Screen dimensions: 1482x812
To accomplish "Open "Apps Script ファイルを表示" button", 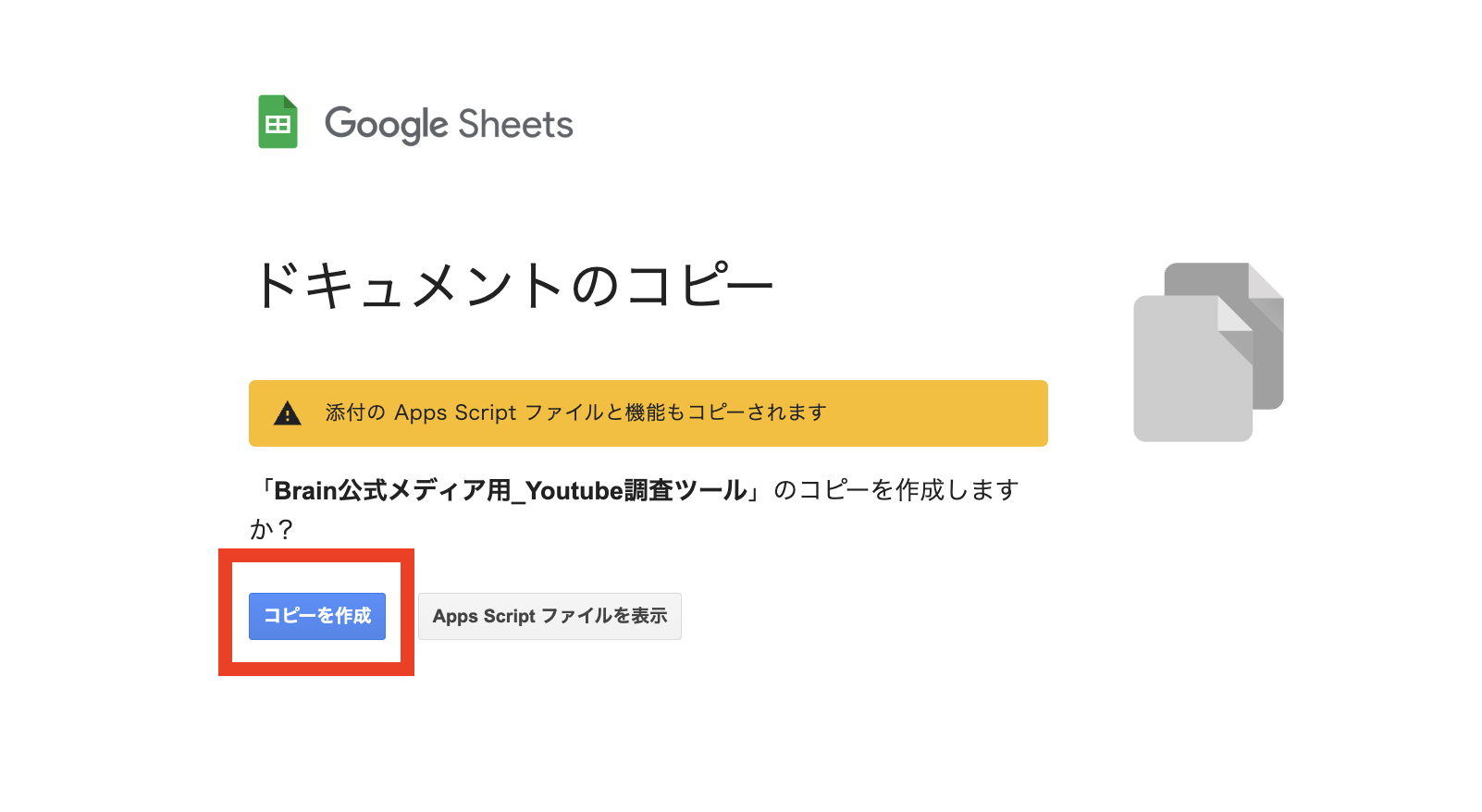I will [550, 616].
